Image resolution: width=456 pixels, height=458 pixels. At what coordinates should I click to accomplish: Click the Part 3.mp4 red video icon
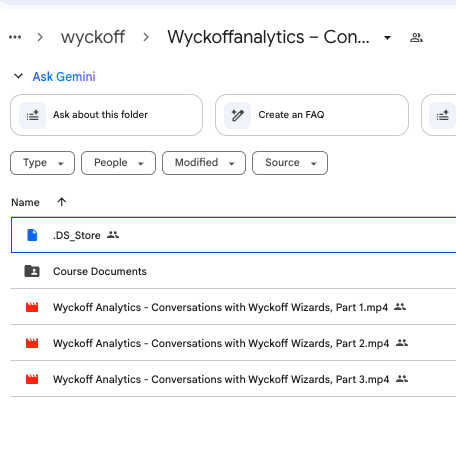point(32,379)
